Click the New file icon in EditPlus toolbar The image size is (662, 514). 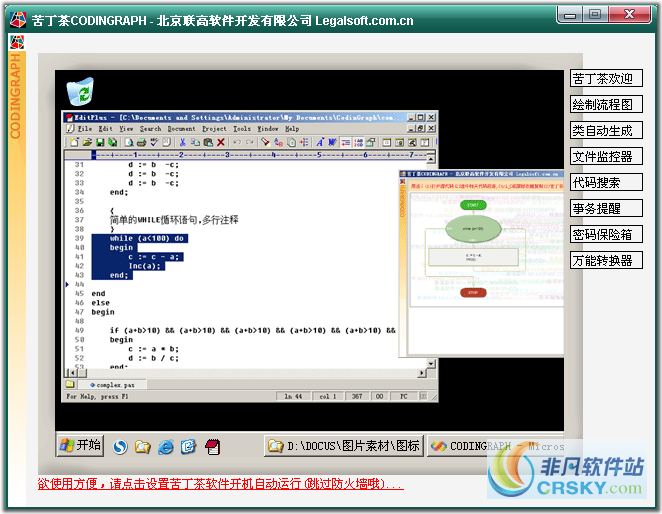pyautogui.click(x=74, y=142)
